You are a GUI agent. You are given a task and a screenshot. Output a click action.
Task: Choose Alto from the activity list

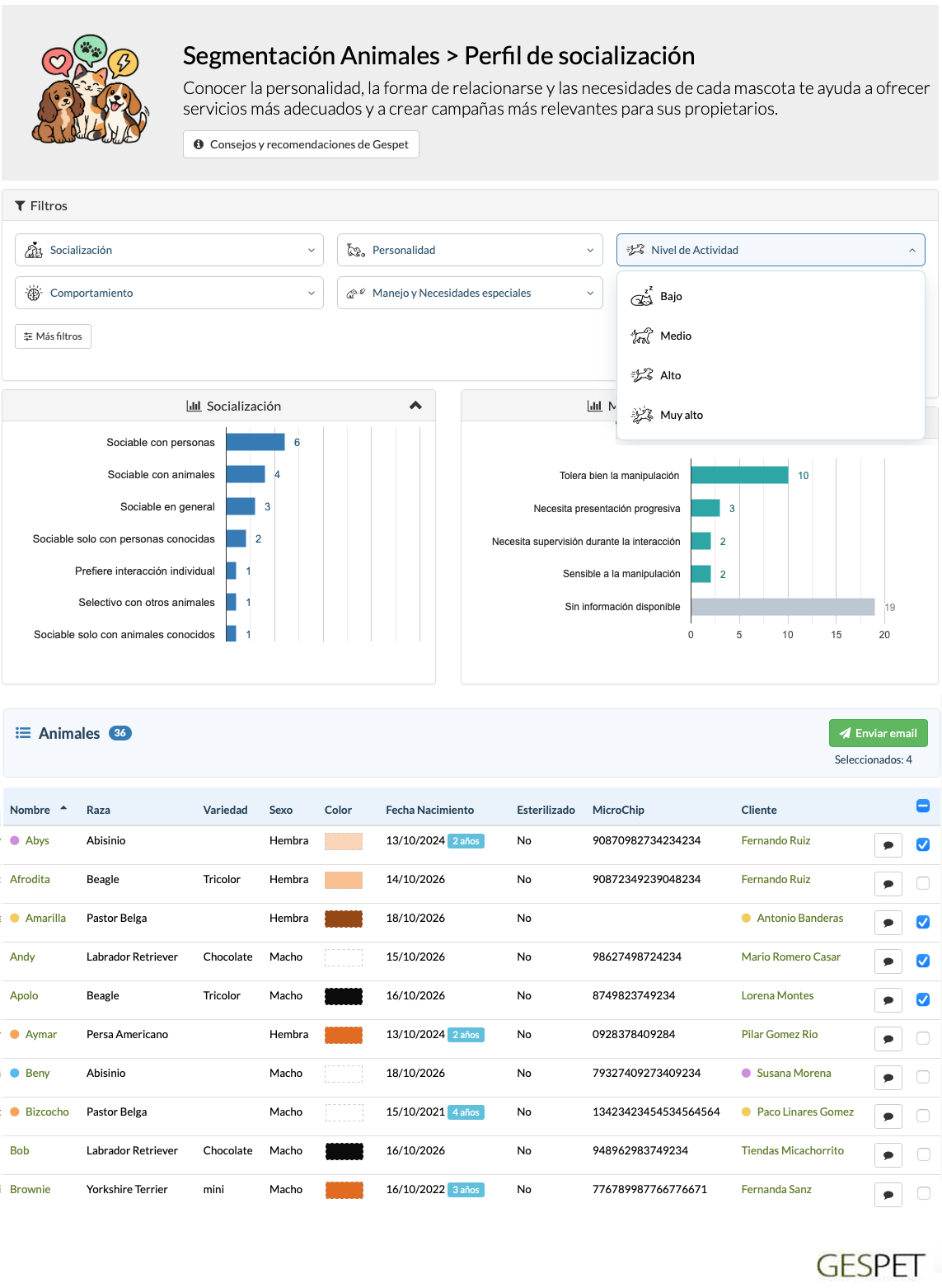pyautogui.click(x=771, y=375)
